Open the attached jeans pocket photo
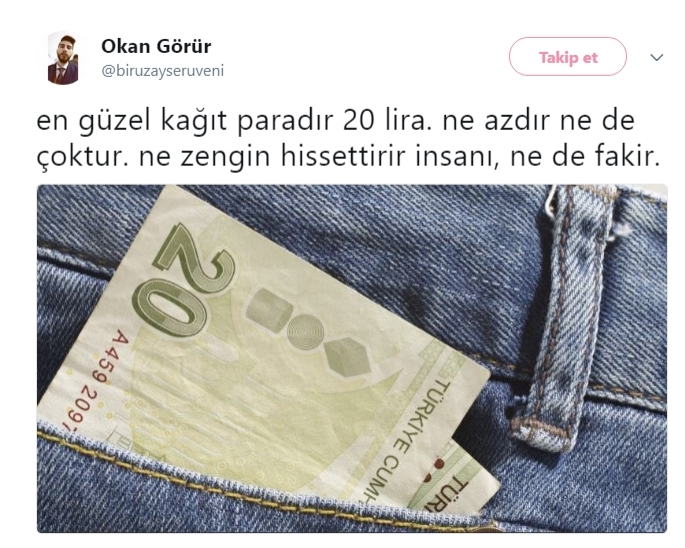 point(352,358)
